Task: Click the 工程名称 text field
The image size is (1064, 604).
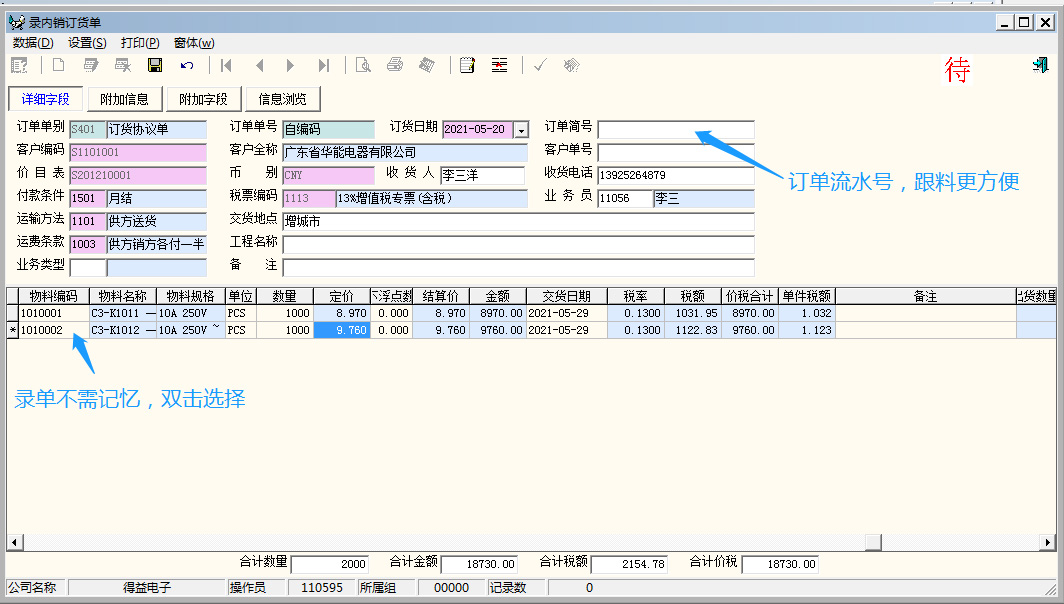Action: click(x=518, y=244)
